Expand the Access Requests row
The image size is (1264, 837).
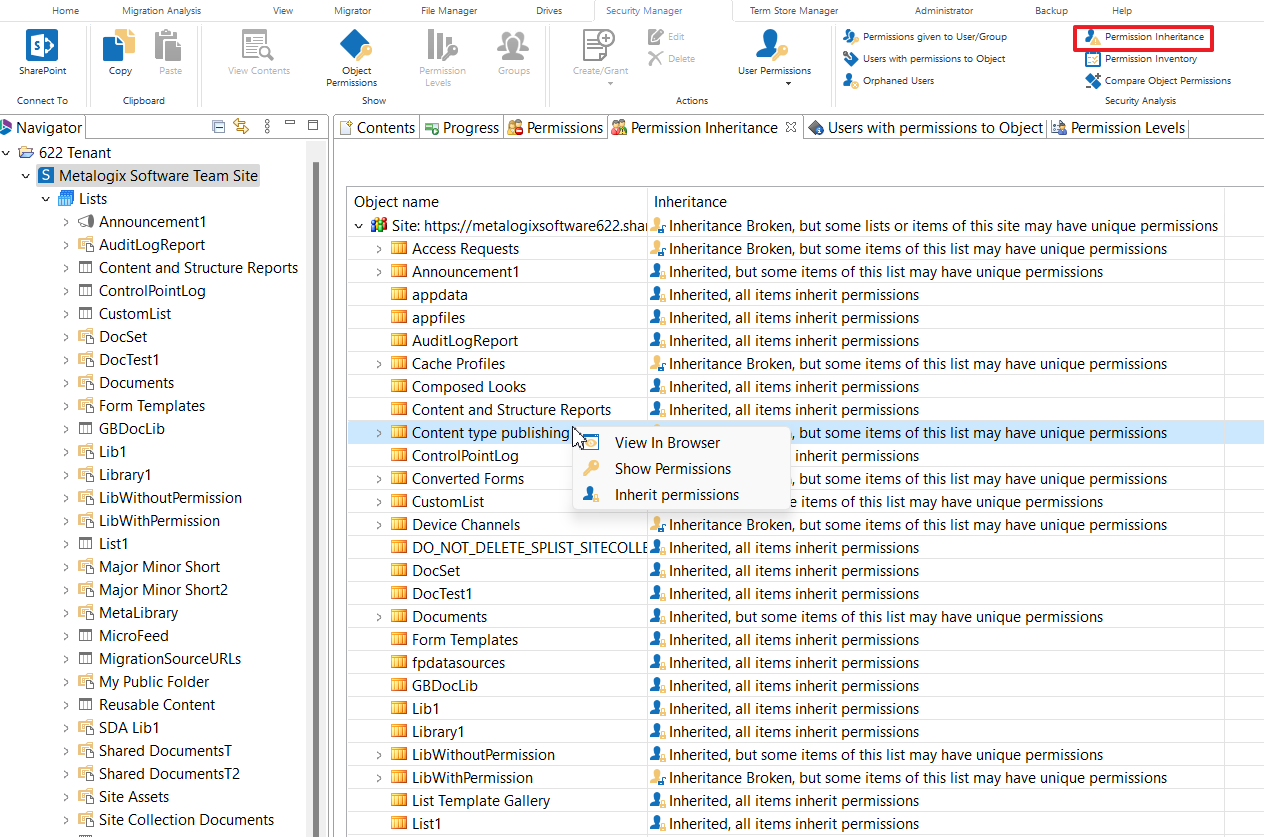tap(379, 249)
